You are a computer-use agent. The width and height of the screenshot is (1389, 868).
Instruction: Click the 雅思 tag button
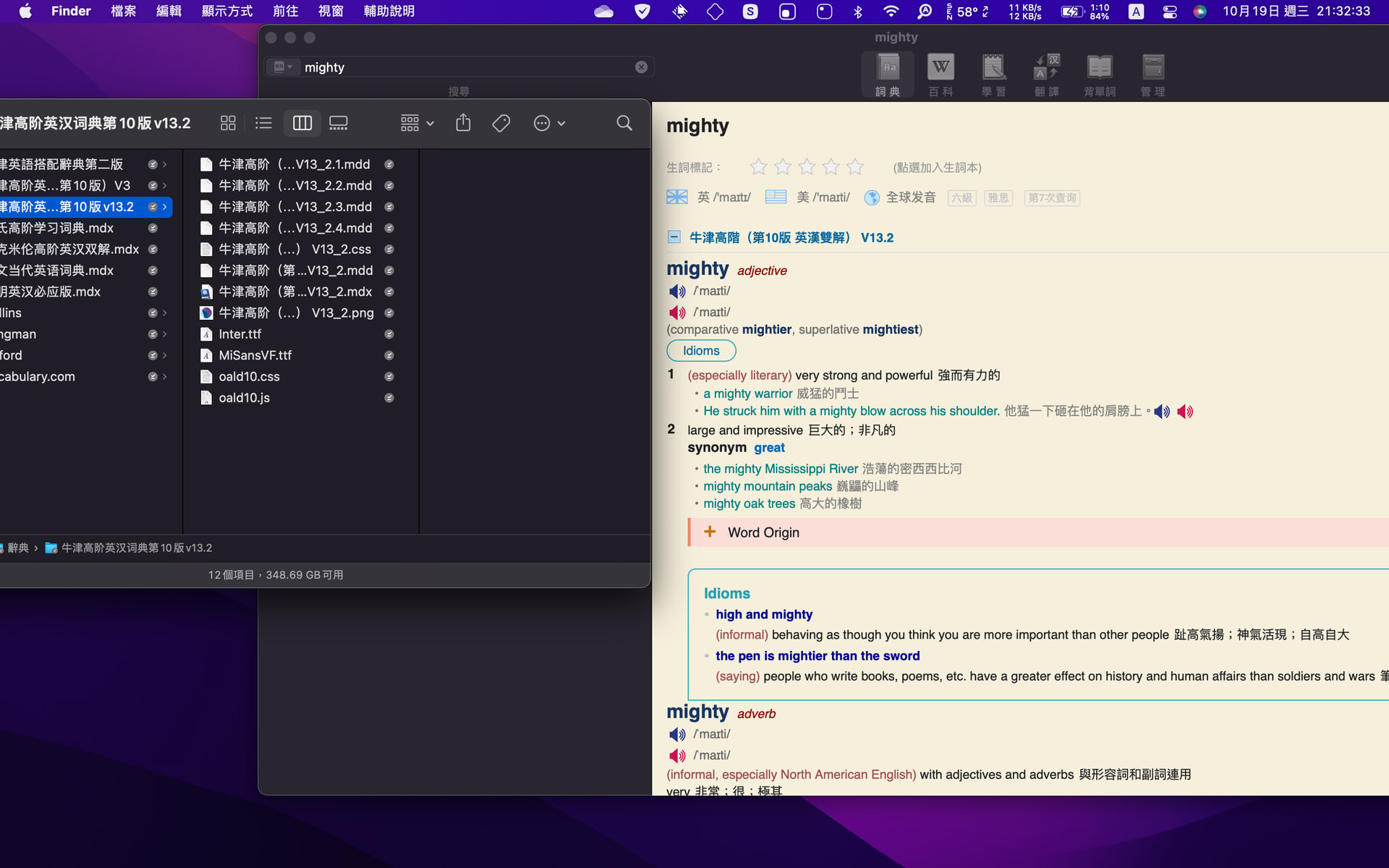pyautogui.click(x=998, y=197)
